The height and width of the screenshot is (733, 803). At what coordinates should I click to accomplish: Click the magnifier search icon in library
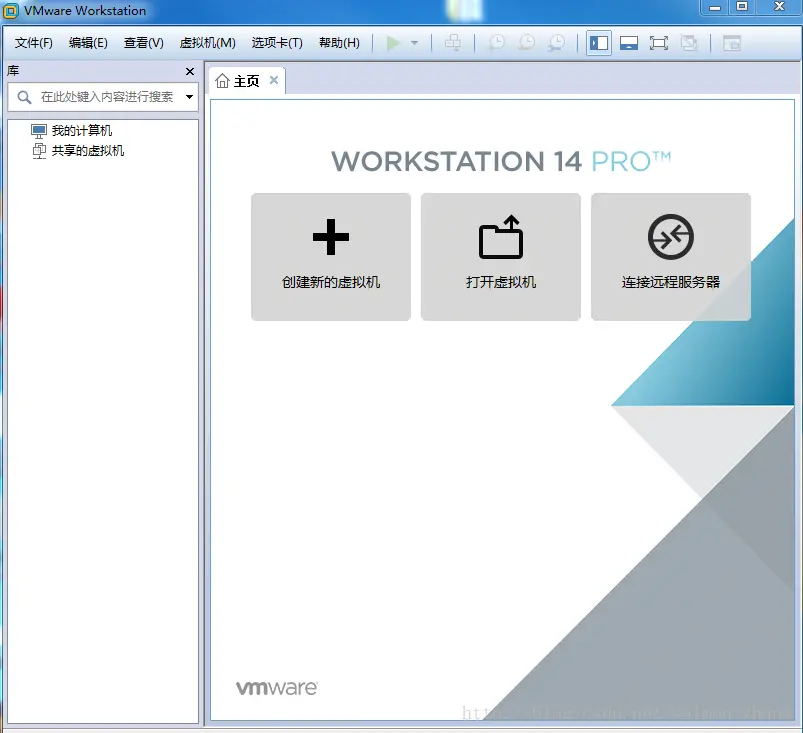tap(24, 97)
